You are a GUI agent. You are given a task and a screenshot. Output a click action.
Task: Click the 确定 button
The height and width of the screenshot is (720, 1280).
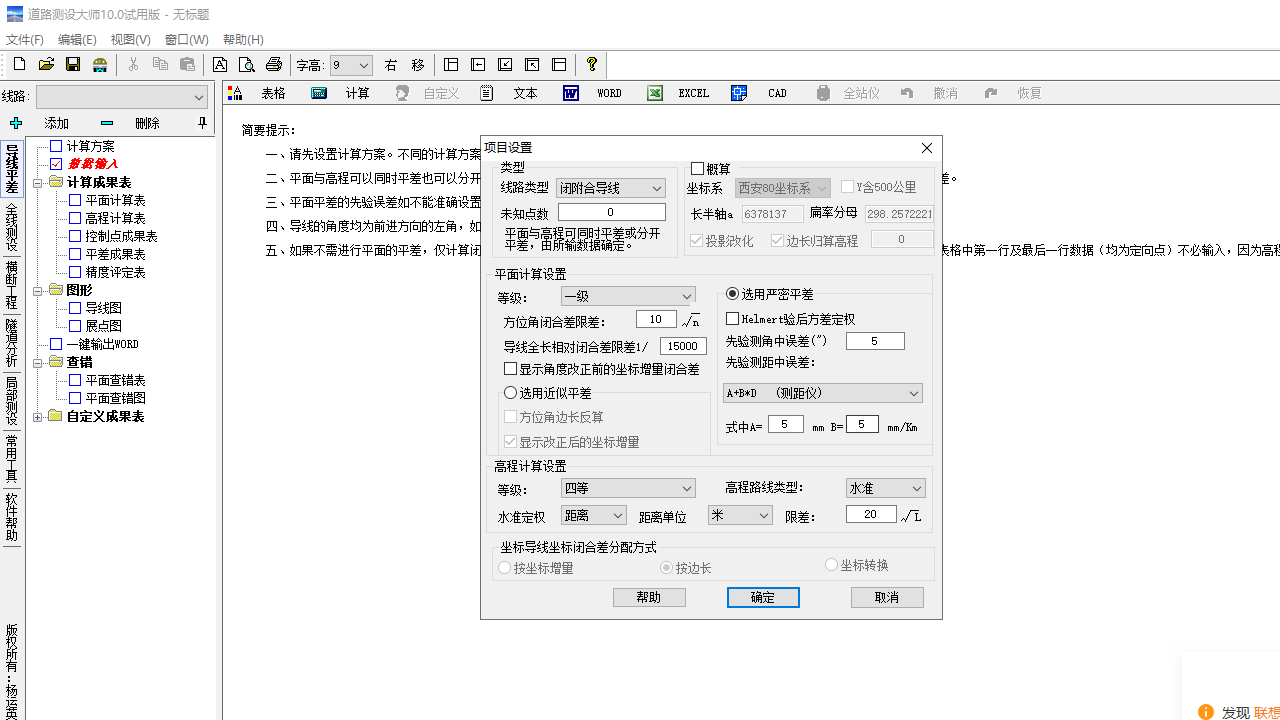click(x=763, y=597)
